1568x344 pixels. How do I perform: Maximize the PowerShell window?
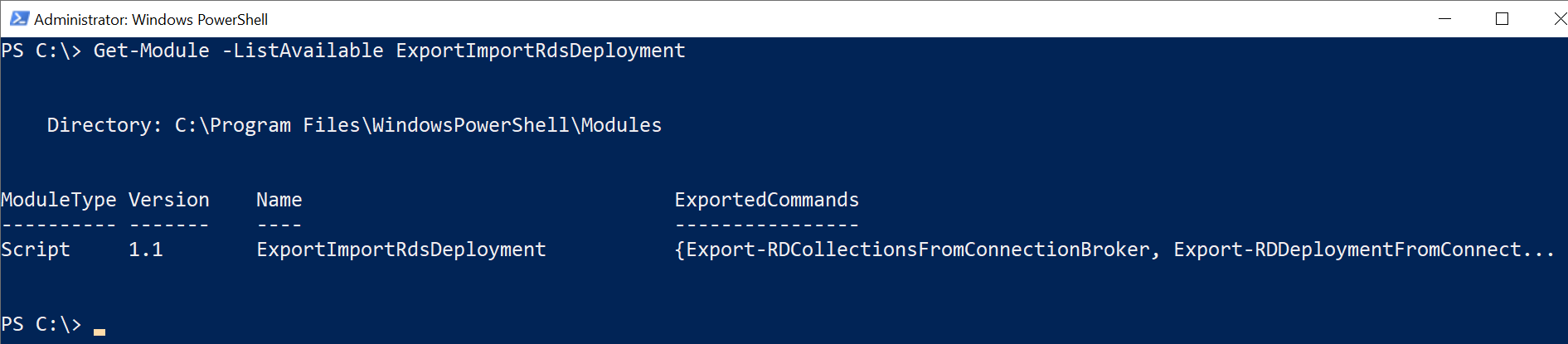[x=1502, y=18]
